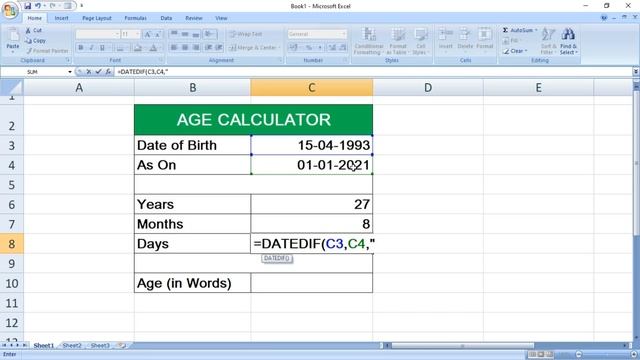The image size is (640, 360).
Task: Click the Wrap Text button
Action: coord(246,34)
